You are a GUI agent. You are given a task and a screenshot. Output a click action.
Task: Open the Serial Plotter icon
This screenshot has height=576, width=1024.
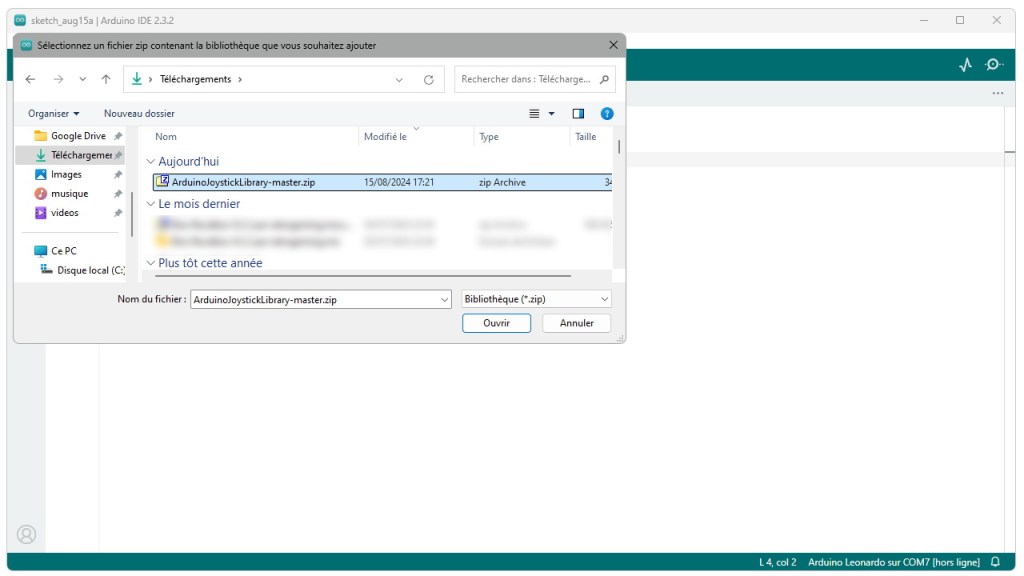965,65
